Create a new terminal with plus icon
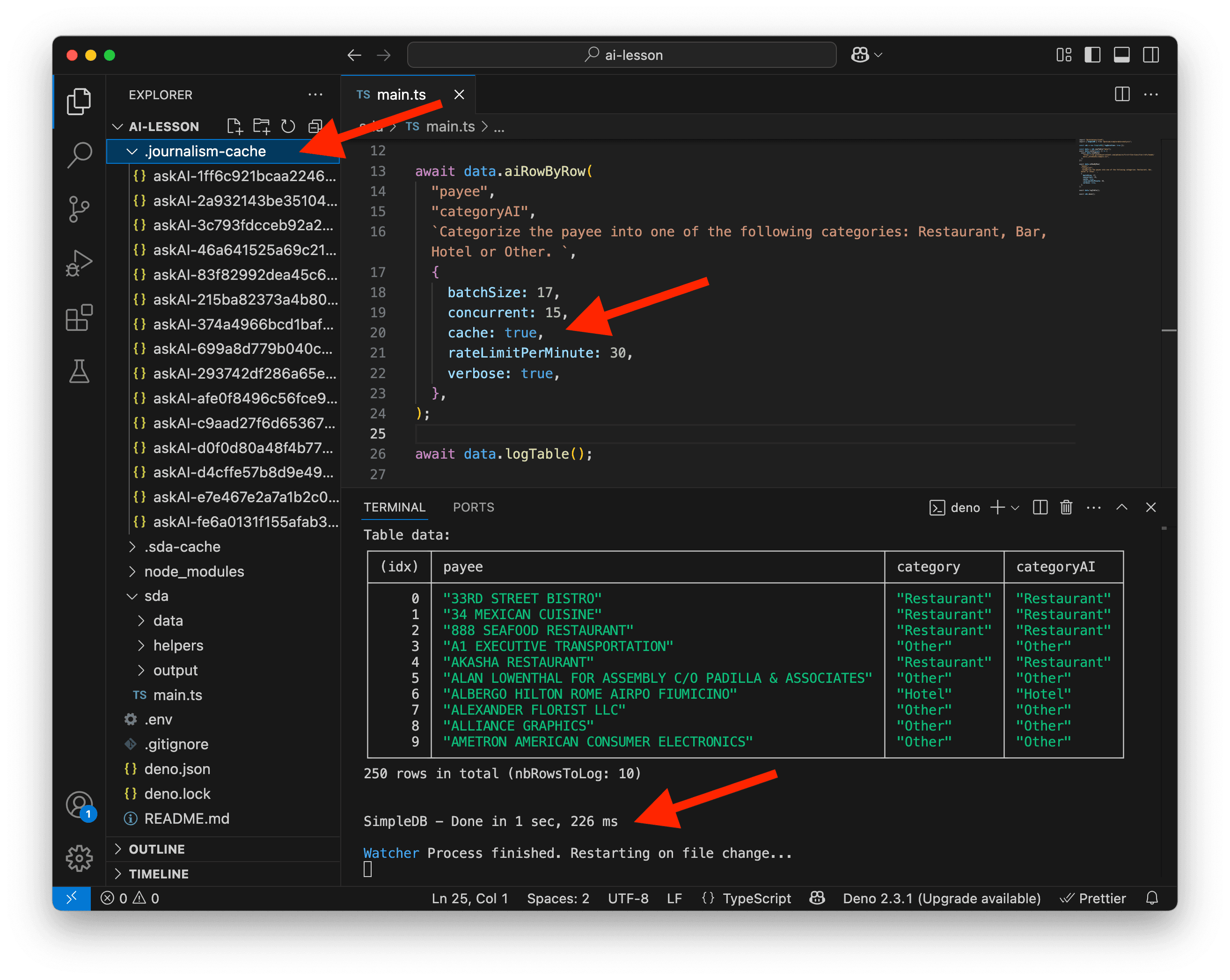Viewport: 1230px width, 980px height. [997, 507]
